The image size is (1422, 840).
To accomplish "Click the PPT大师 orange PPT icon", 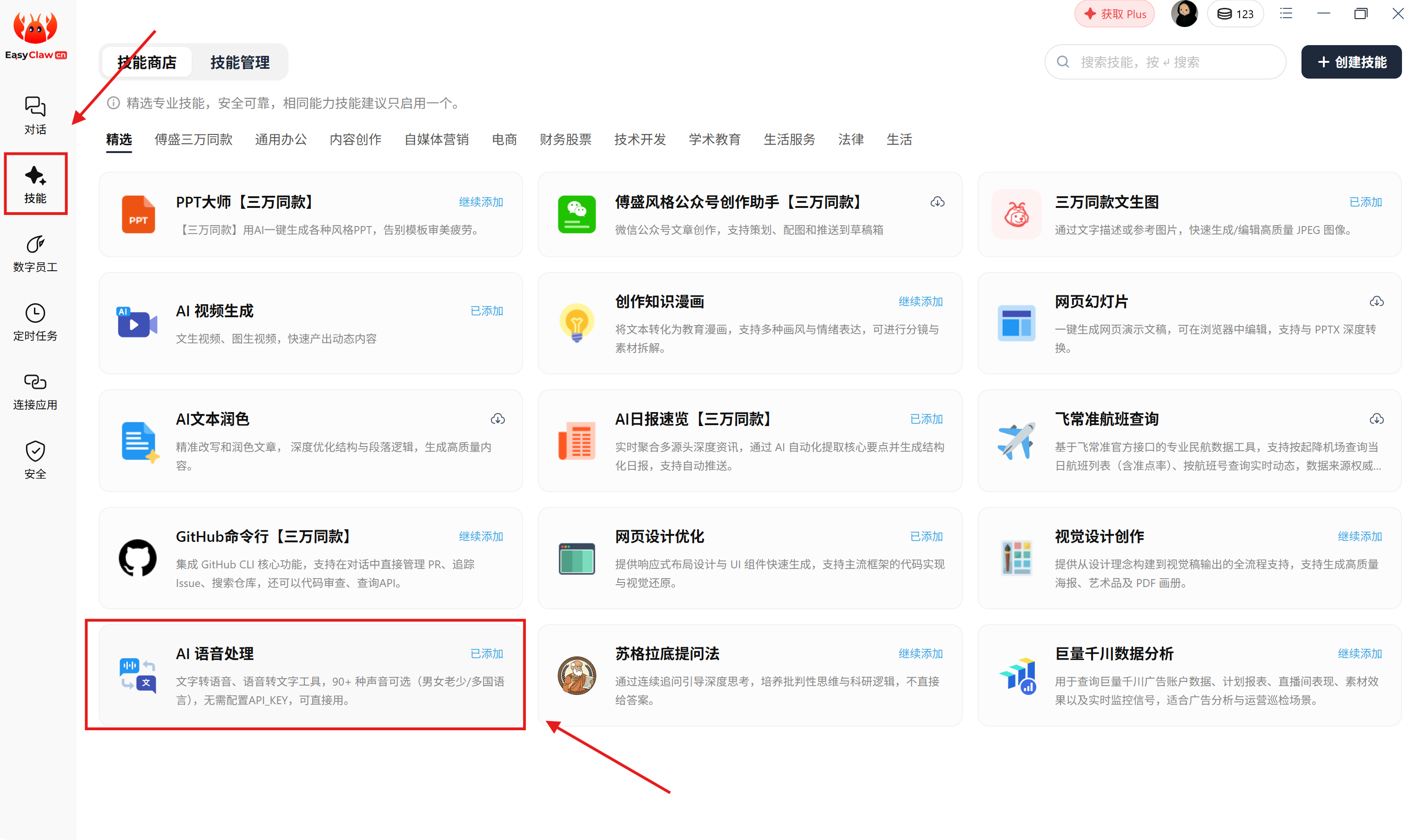I will (x=138, y=214).
